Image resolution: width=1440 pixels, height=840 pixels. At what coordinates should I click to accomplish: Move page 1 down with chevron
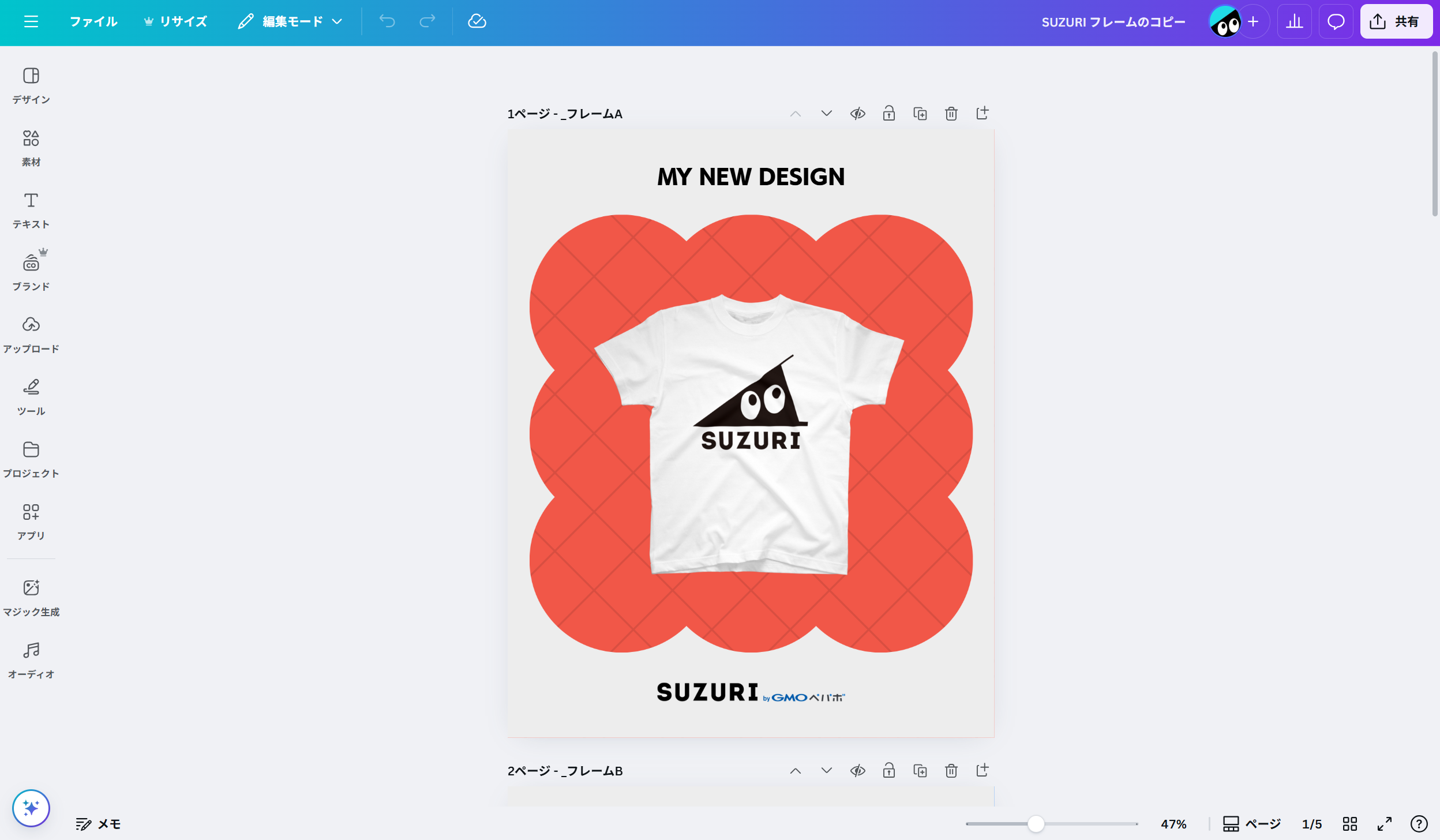click(827, 114)
